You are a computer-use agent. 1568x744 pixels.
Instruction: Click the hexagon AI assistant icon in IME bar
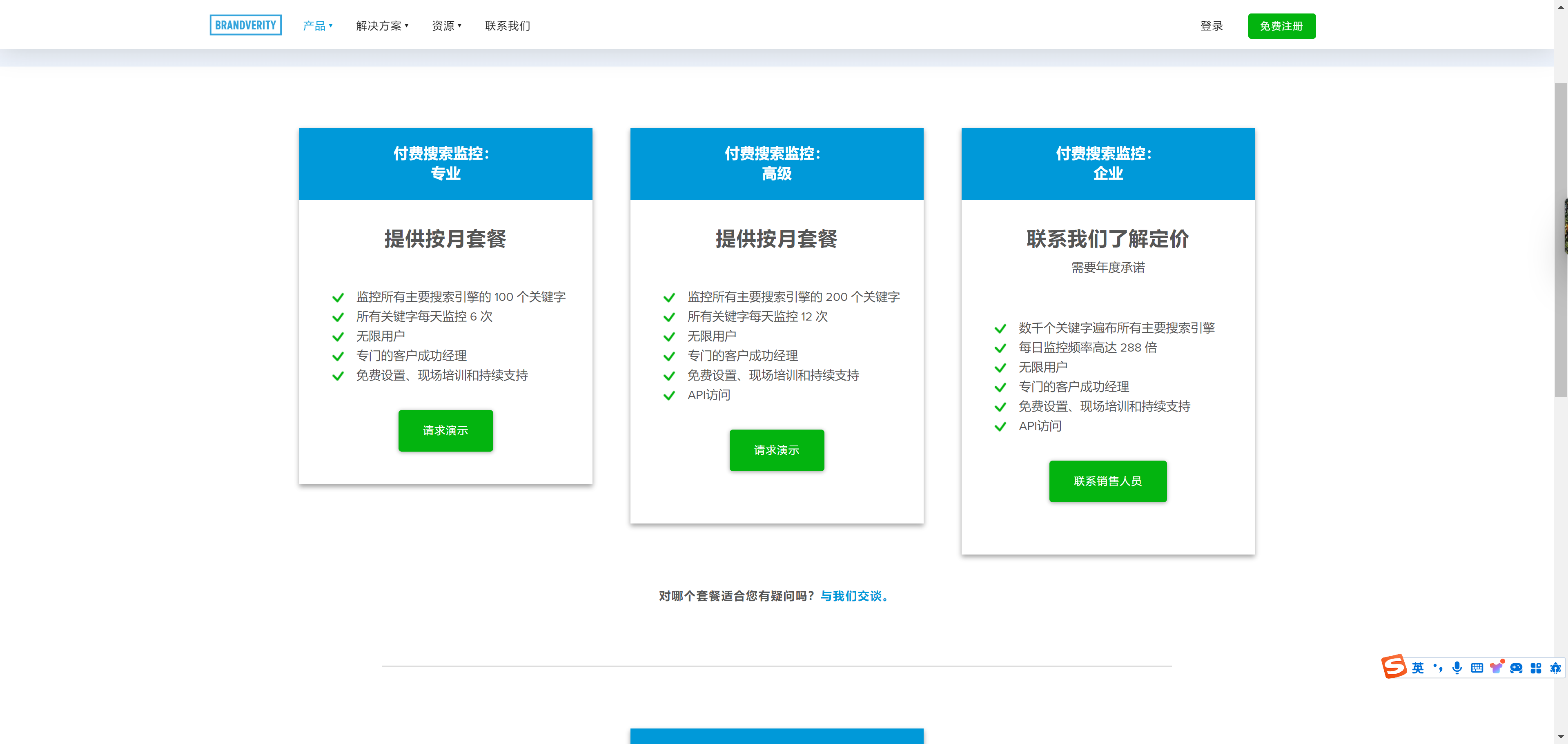[x=1555, y=668]
